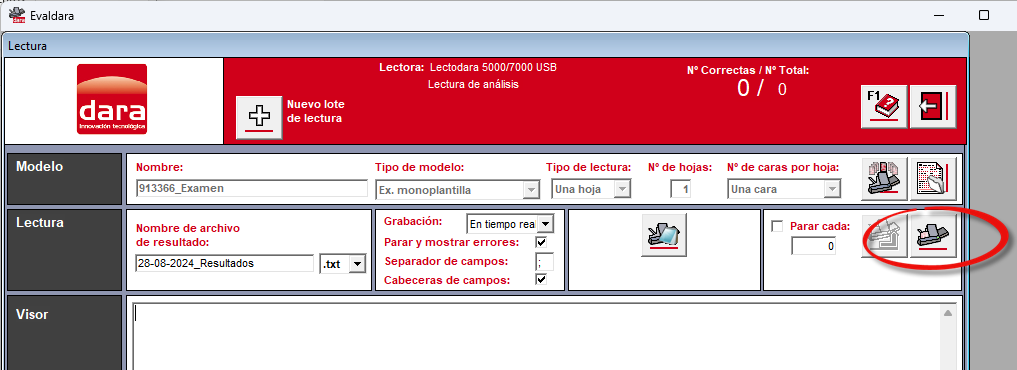The width and height of the screenshot is (1017, 370).
Task: Click the start reading scanner icon at right
Action: click(x=933, y=236)
